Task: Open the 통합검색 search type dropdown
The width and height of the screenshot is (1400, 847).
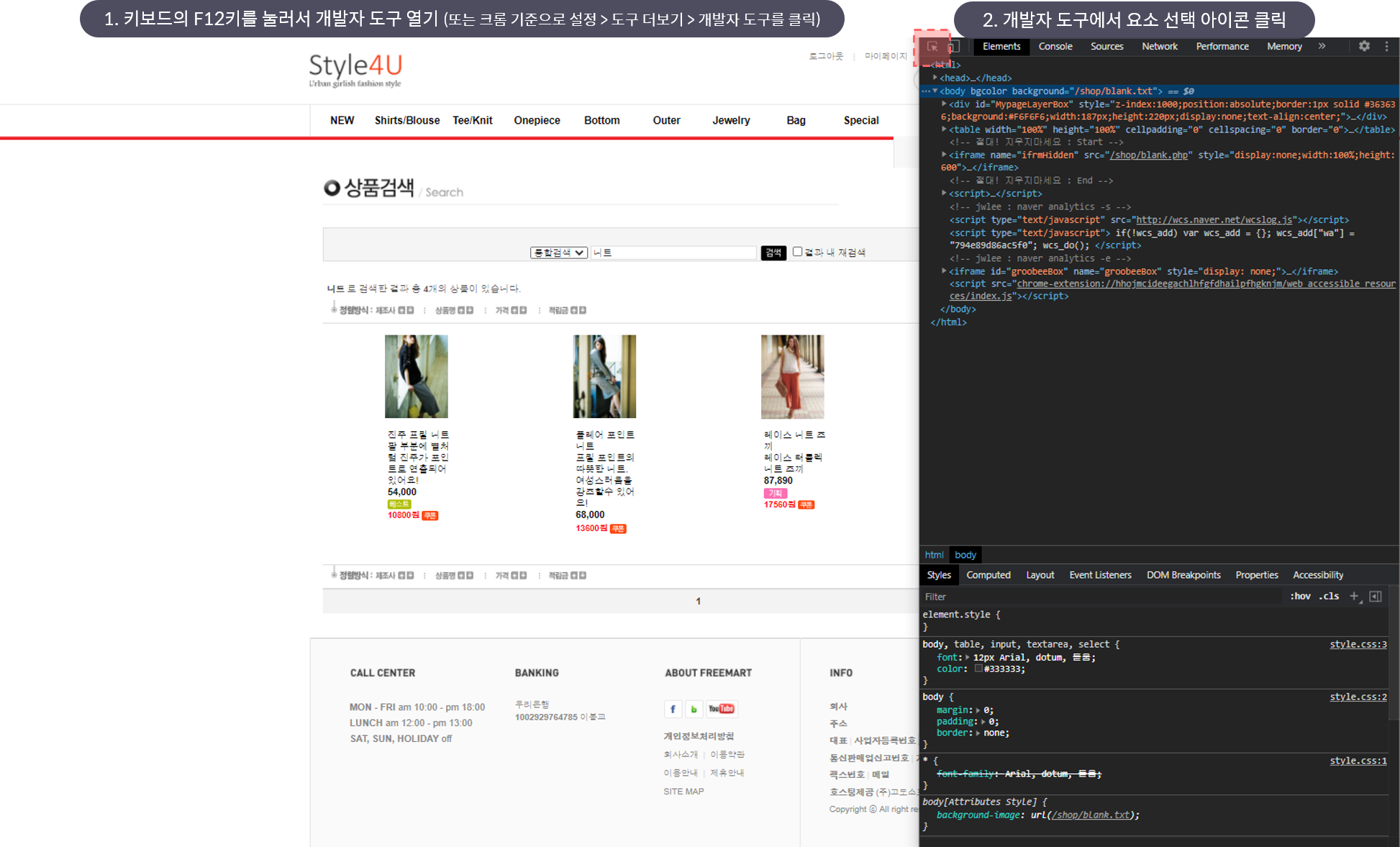Action: [559, 253]
